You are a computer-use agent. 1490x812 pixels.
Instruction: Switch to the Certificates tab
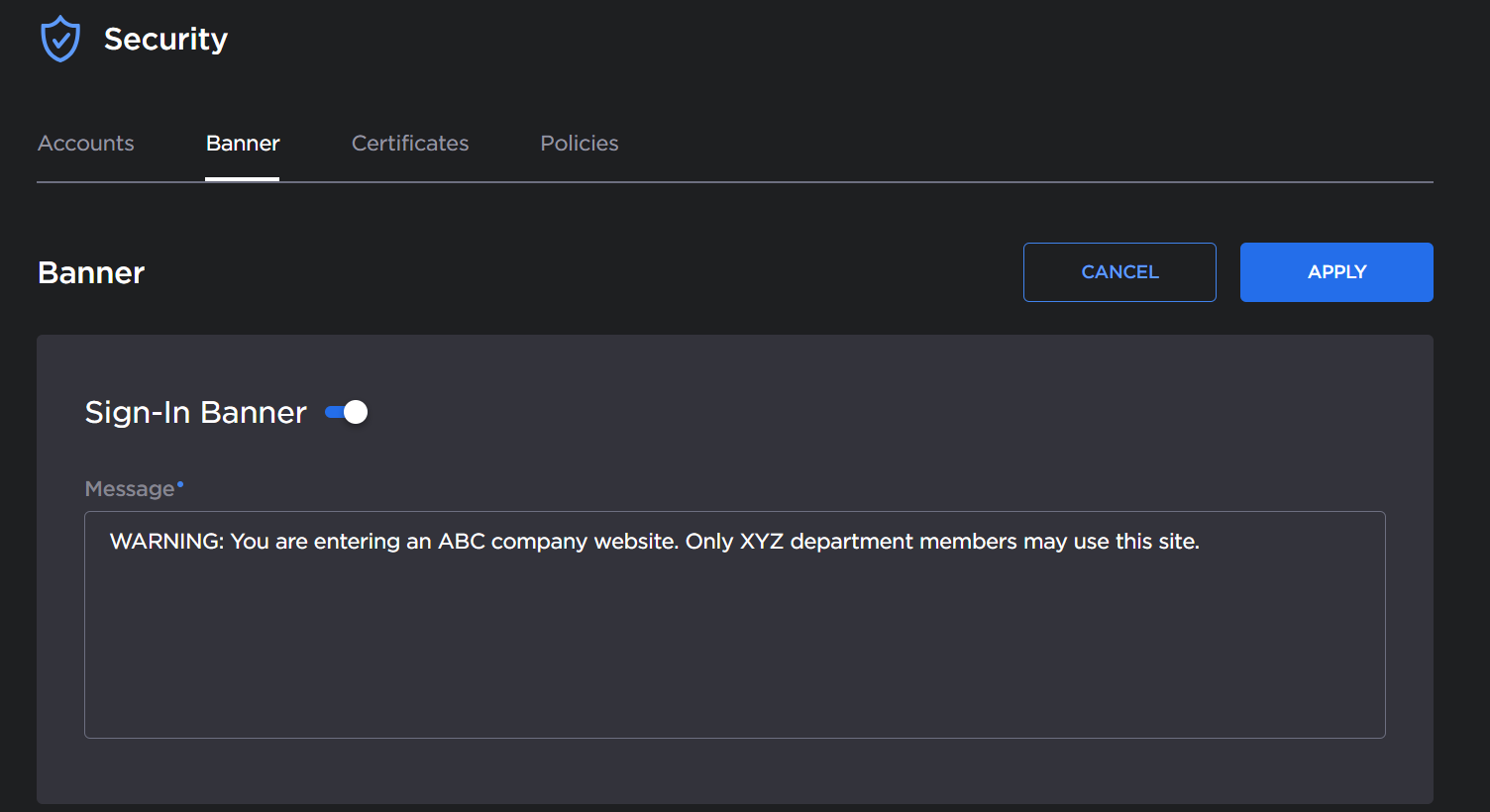pyautogui.click(x=410, y=144)
